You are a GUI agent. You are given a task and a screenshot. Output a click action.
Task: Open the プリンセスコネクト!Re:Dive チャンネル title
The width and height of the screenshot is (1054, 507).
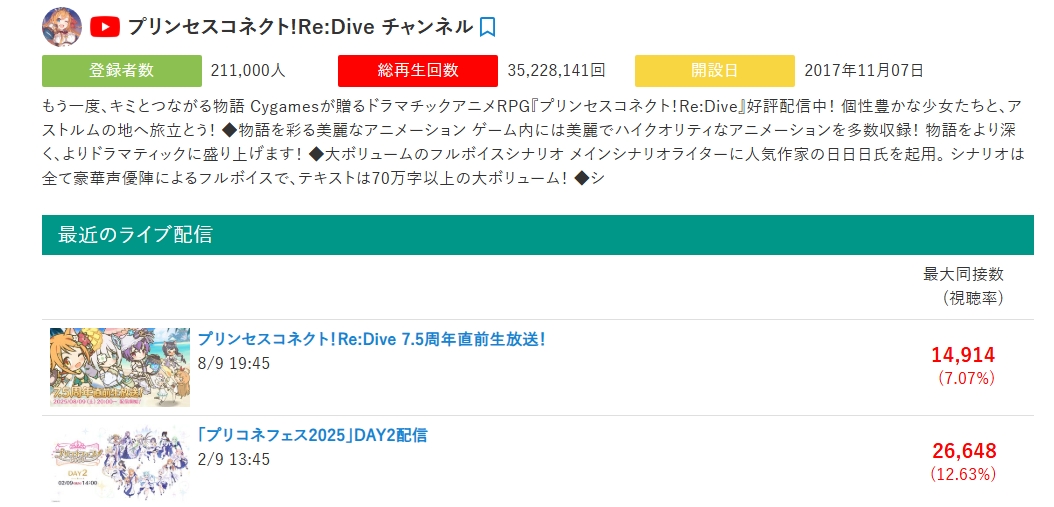[300, 27]
